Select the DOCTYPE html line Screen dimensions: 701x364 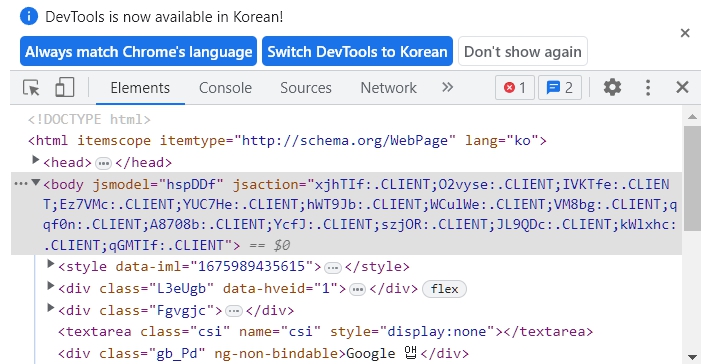tap(89, 119)
